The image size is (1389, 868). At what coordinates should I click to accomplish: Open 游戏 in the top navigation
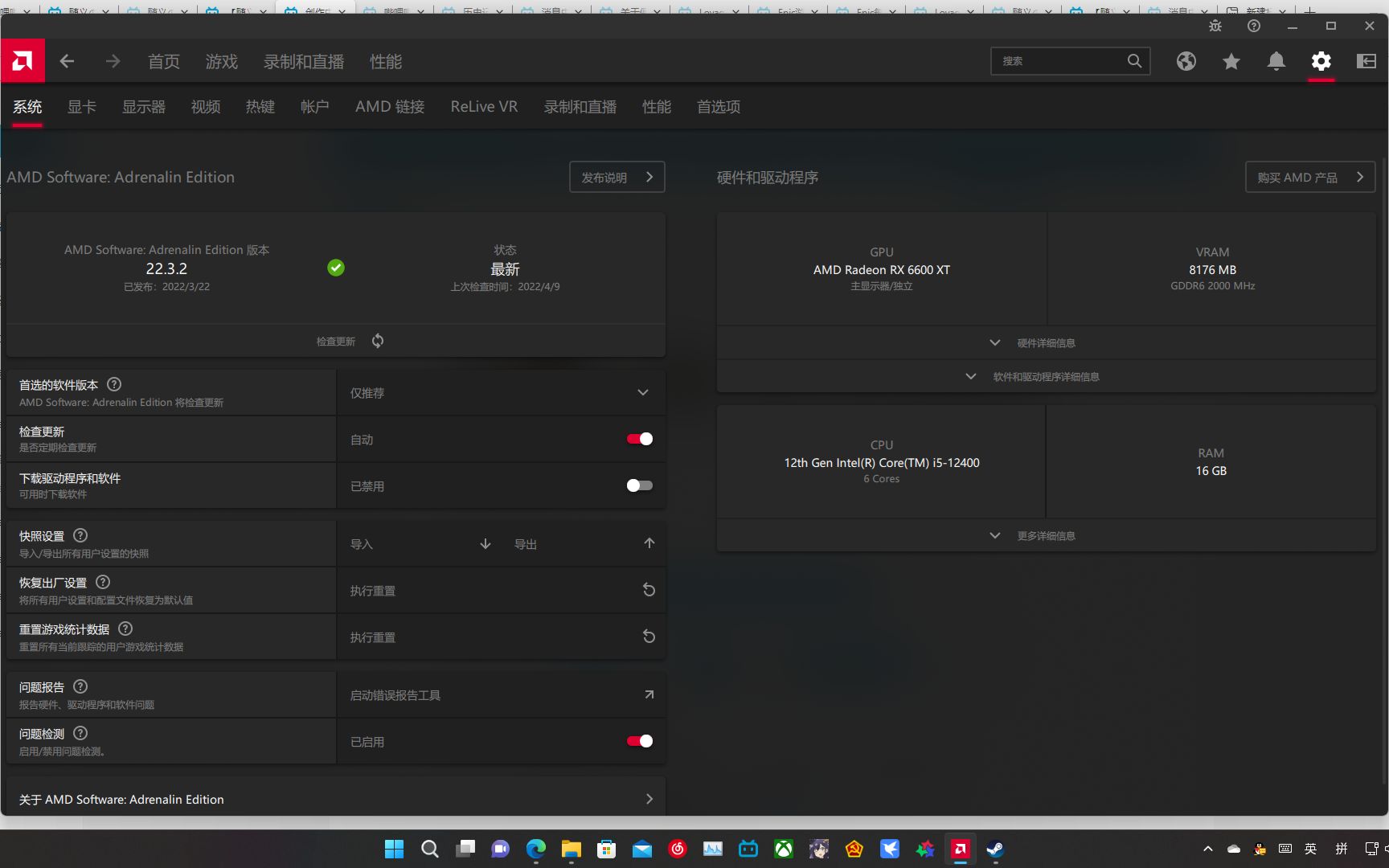tap(222, 62)
